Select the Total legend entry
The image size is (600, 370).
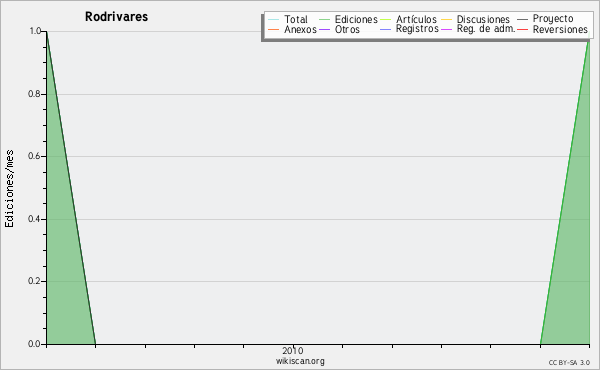[x=288, y=19]
